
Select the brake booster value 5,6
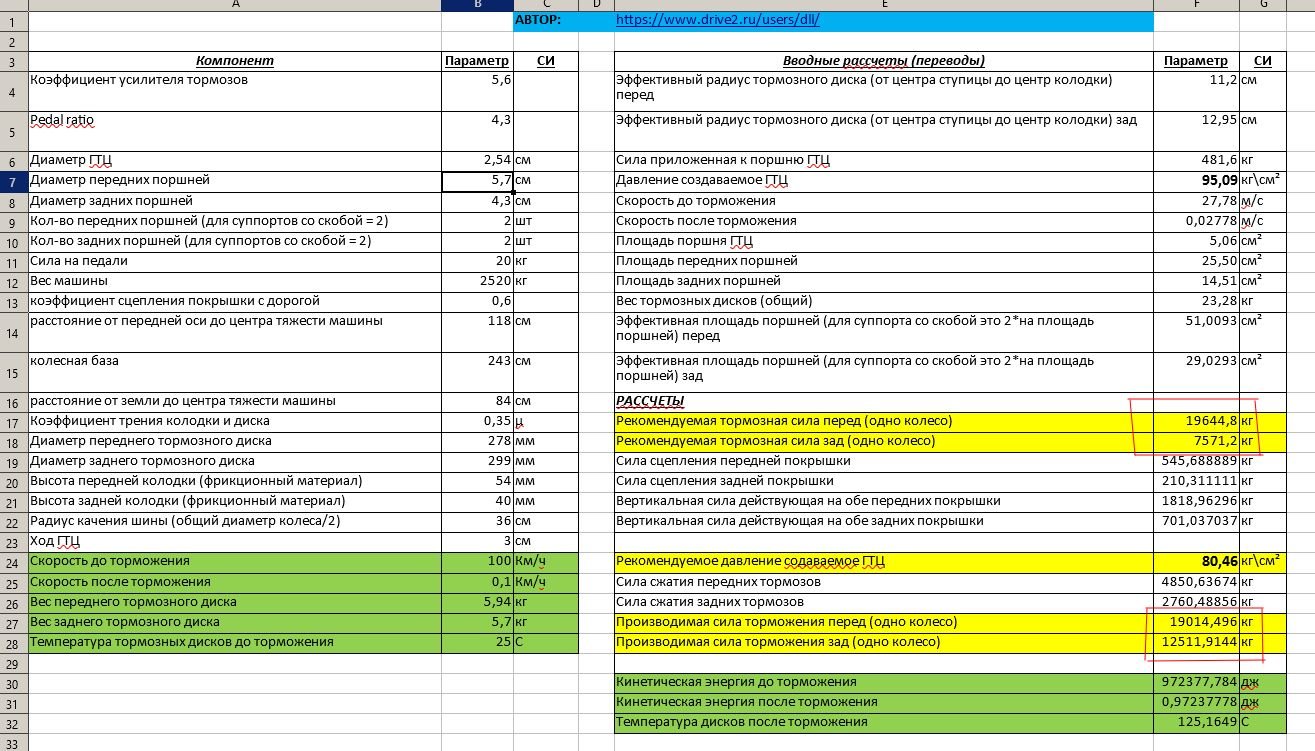point(477,91)
